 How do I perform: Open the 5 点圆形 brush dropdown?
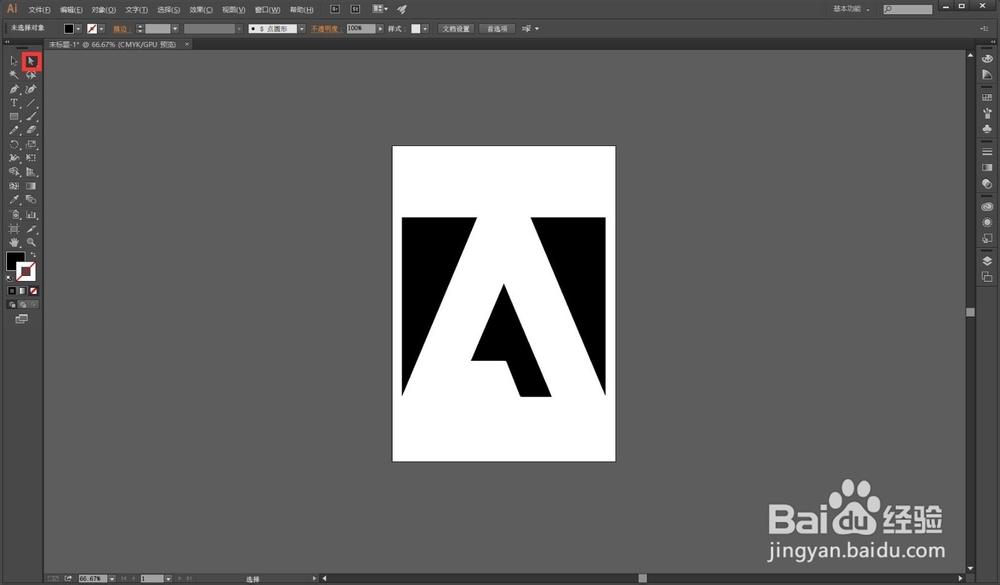[x=302, y=29]
